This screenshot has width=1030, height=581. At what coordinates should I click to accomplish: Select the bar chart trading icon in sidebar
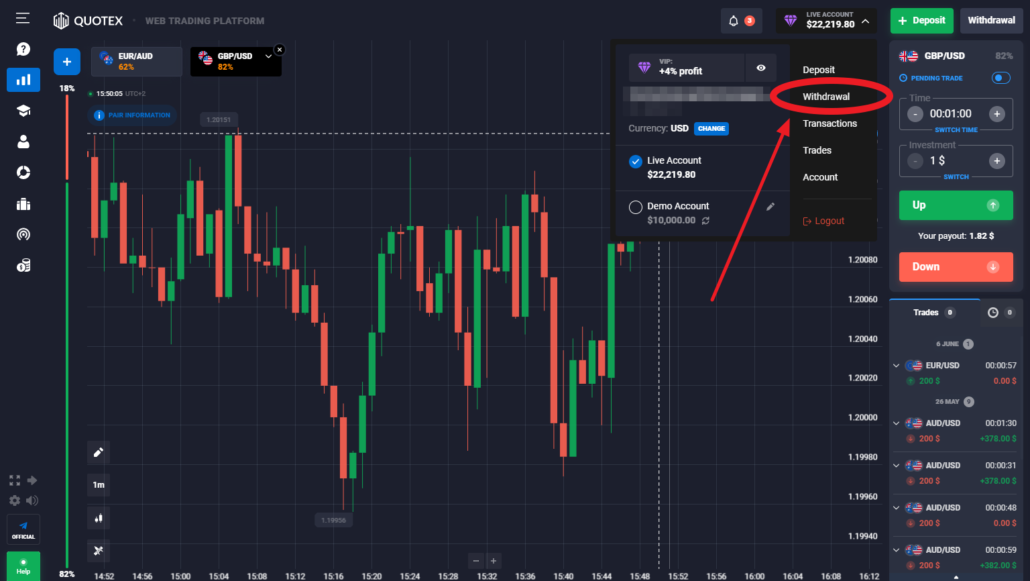[22, 79]
